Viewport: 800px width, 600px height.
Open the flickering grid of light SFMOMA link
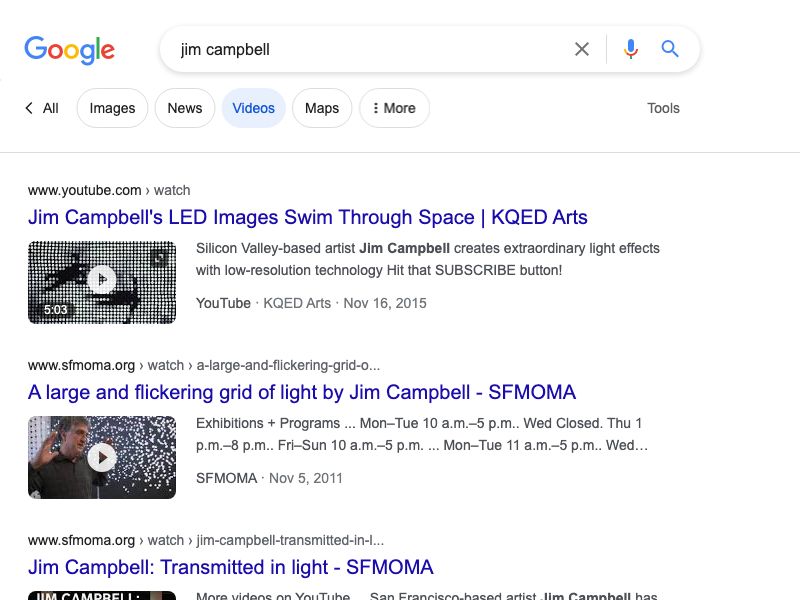[302, 392]
